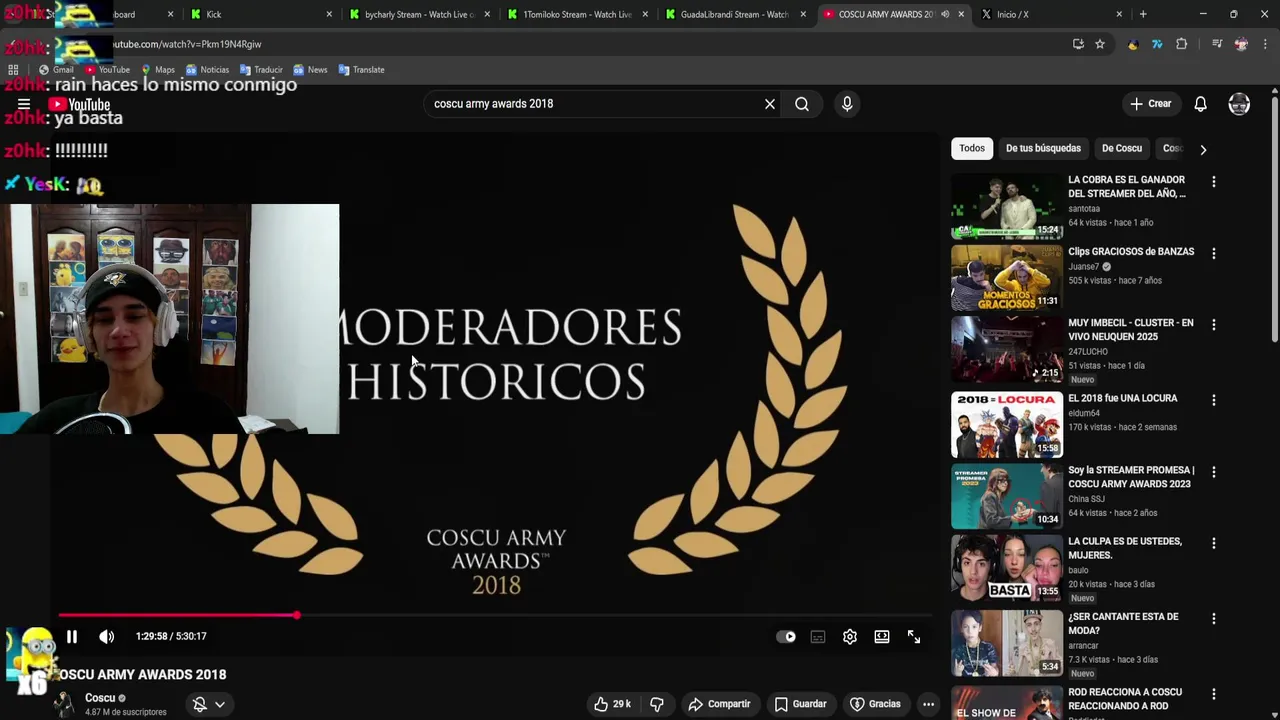Close the COSCU ARMY AWARDS browser tab
The height and width of the screenshot is (720, 1280).
click(x=961, y=14)
